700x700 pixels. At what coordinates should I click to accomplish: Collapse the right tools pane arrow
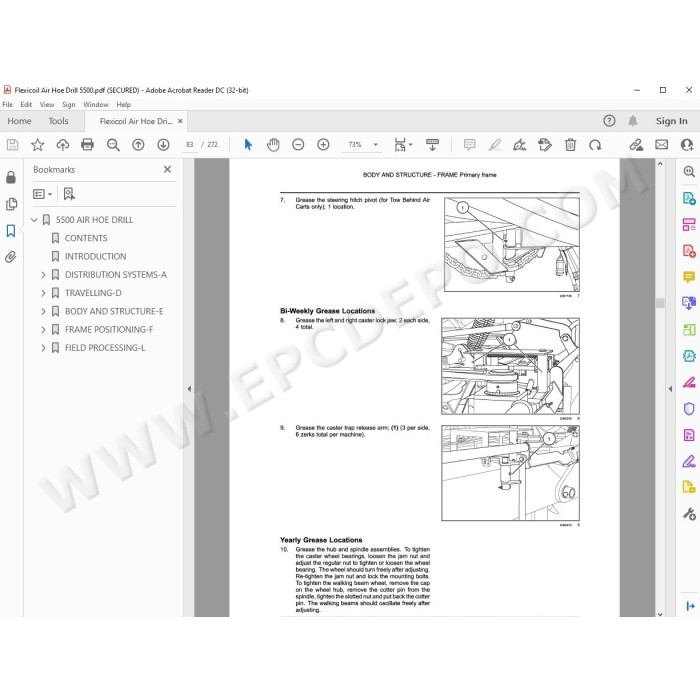[x=670, y=389]
